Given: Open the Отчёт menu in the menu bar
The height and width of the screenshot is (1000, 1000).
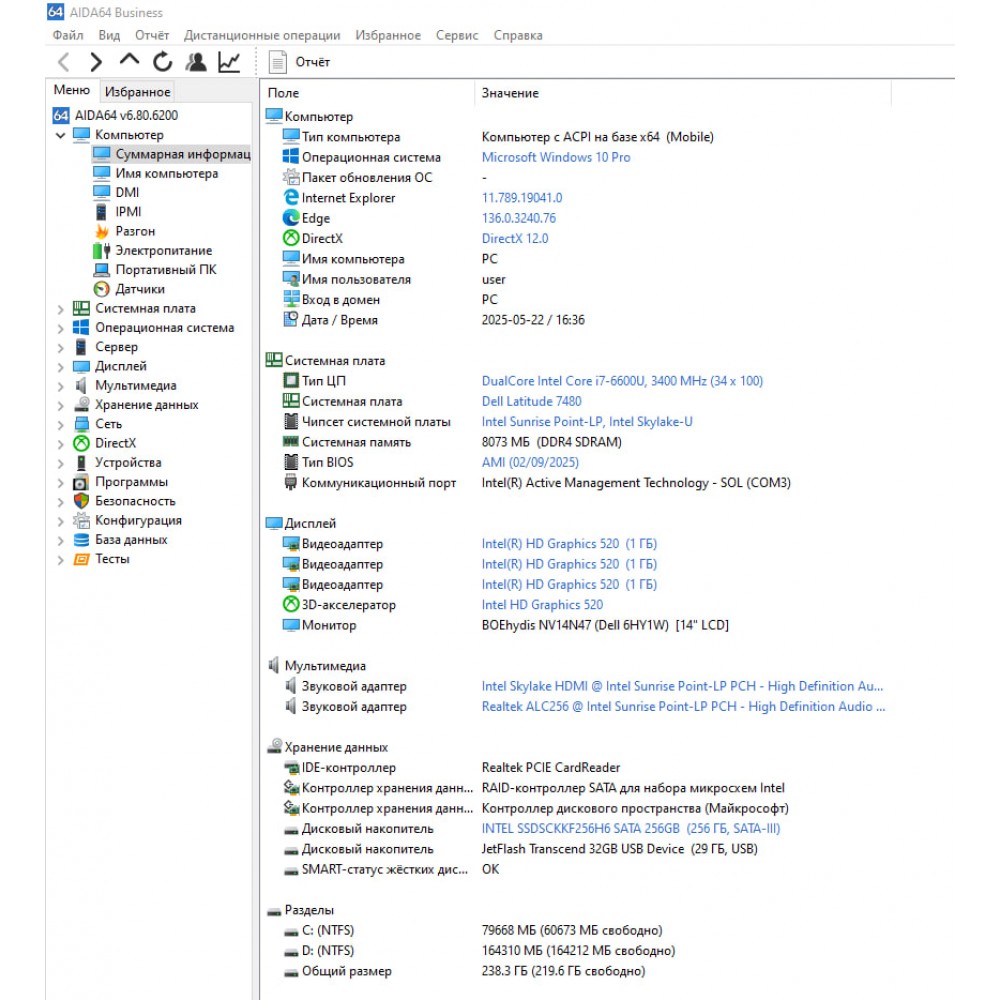Looking at the screenshot, I should [x=152, y=35].
